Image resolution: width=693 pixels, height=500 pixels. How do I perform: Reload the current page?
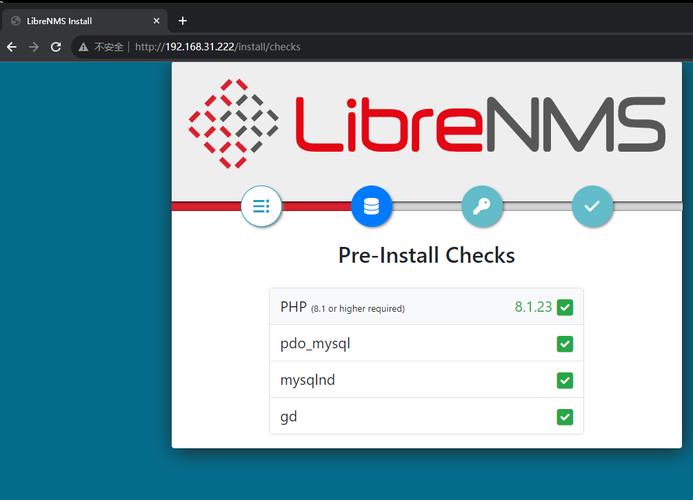pyautogui.click(x=56, y=47)
